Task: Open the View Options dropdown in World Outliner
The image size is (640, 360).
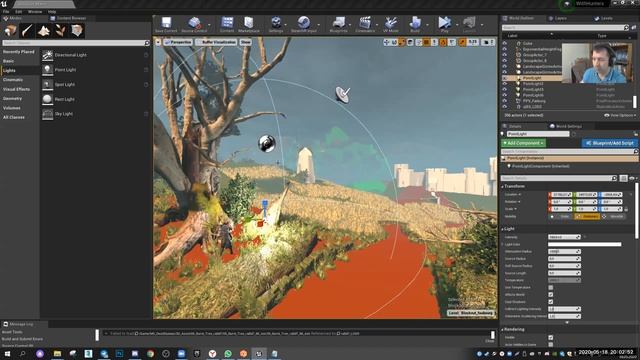Action: (x=620, y=116)
